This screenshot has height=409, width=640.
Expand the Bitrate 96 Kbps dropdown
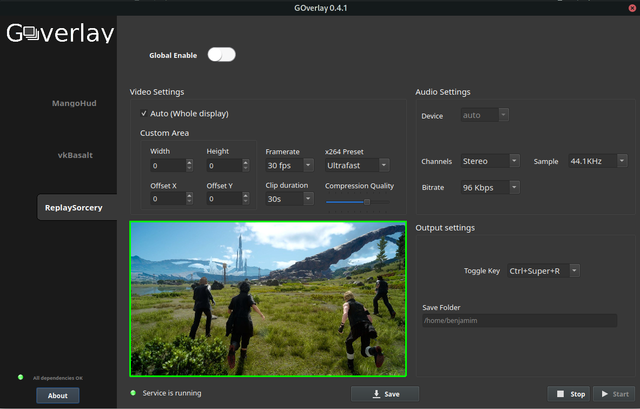tap(490, 187)
